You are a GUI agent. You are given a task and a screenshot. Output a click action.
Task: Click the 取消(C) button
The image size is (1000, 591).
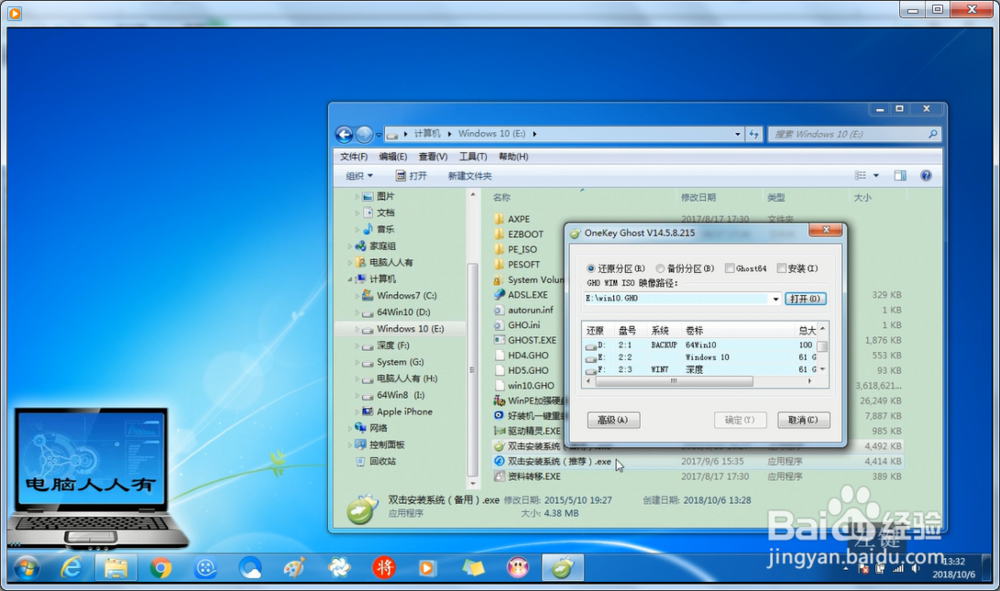pyautogui.click(x=803, y=420)
